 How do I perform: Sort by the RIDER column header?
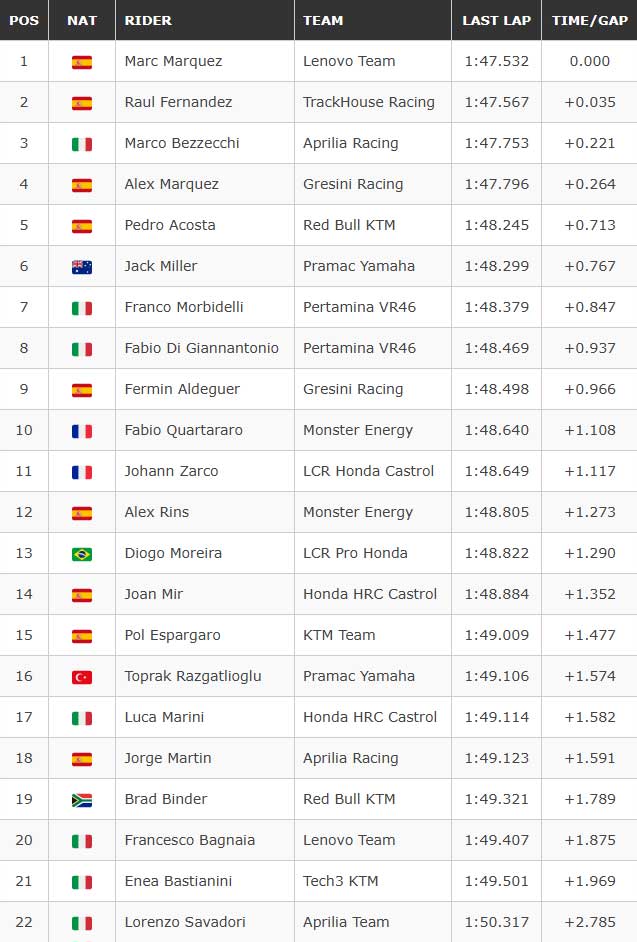tap(148, 20)
